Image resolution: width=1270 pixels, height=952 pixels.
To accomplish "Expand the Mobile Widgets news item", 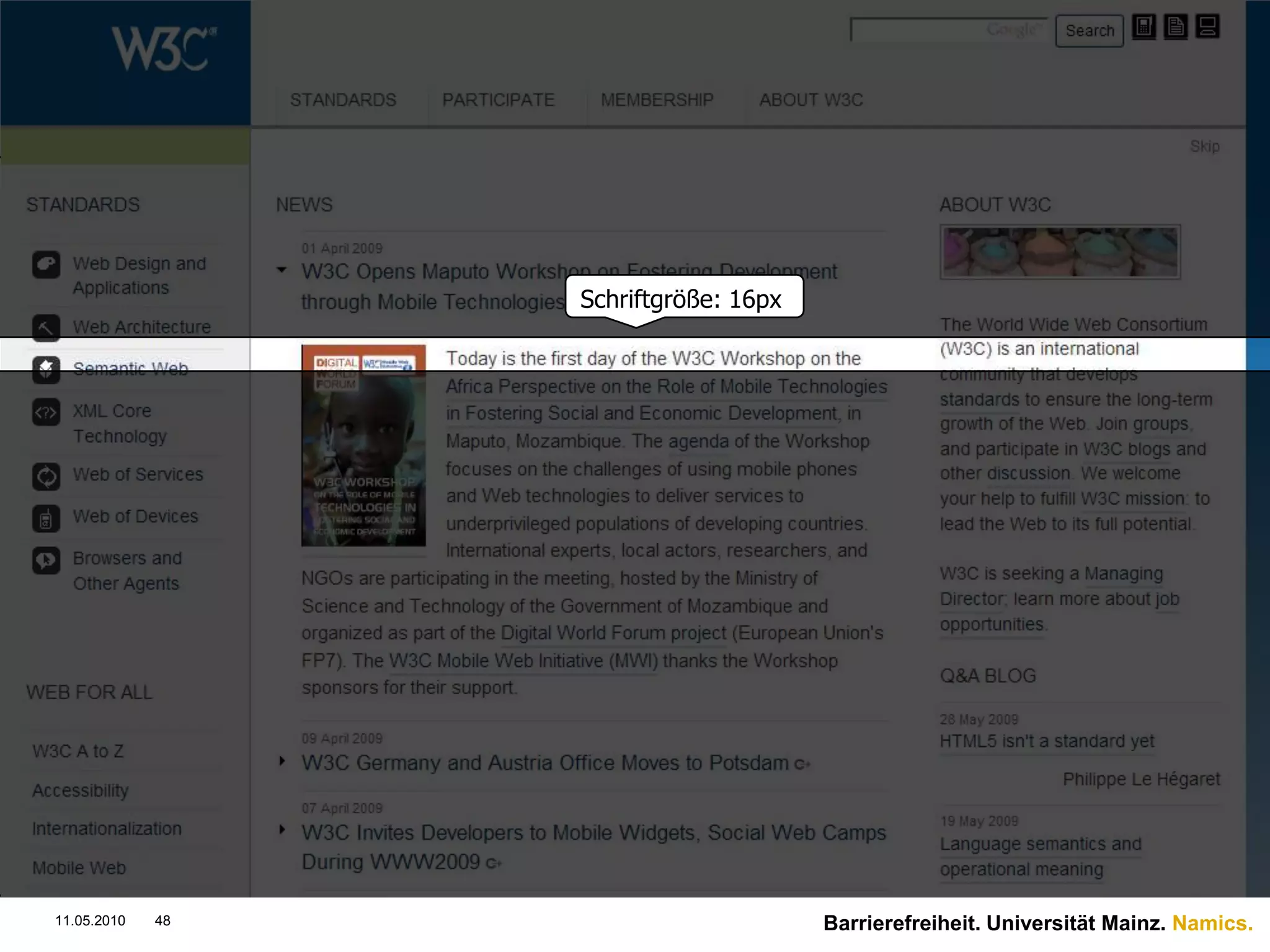I will pyautogui.click(x=282, y=829).
